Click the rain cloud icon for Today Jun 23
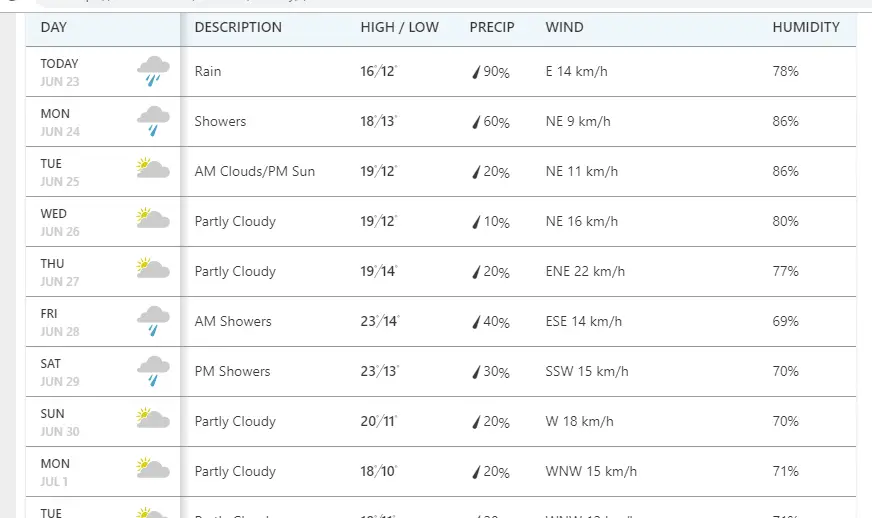The image size is (872, 518). tap(153, 71)
